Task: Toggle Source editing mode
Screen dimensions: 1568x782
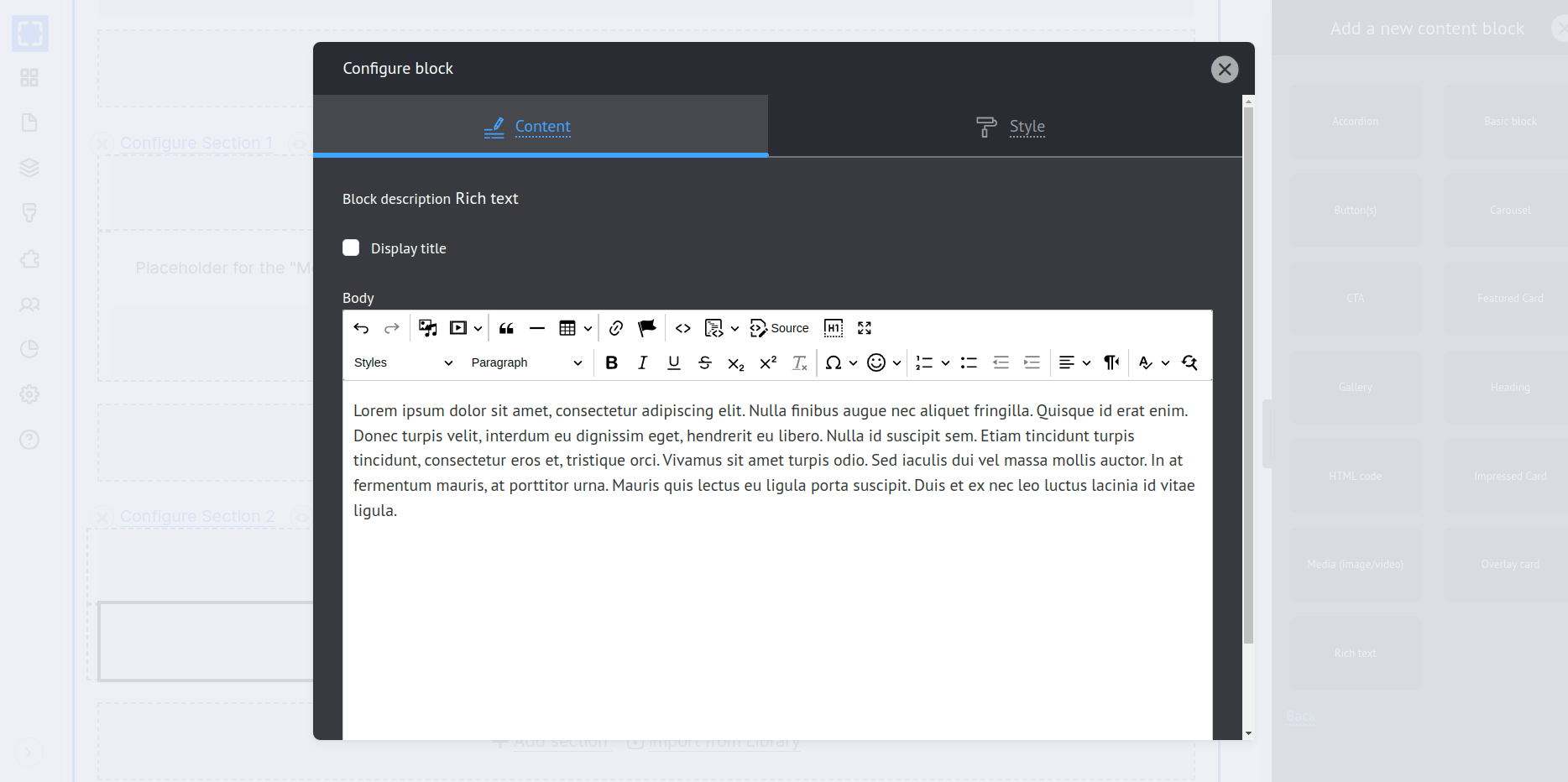Action: point(780,328)
